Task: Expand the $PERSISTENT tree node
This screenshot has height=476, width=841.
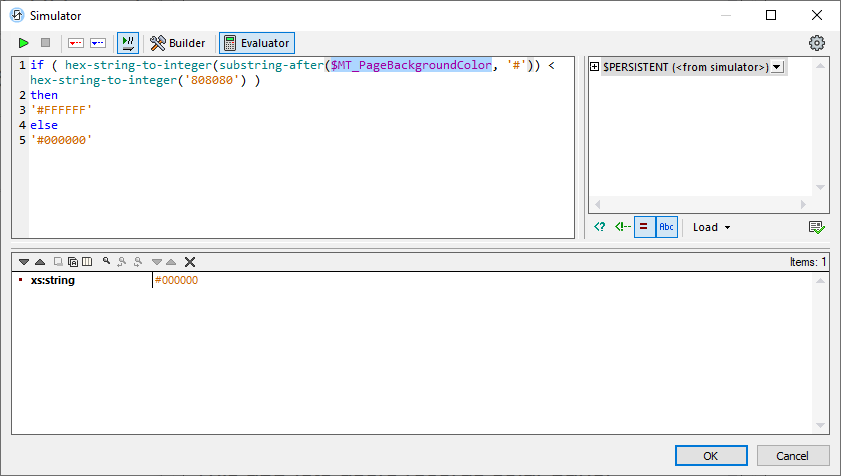Action: tap(595, 67)
